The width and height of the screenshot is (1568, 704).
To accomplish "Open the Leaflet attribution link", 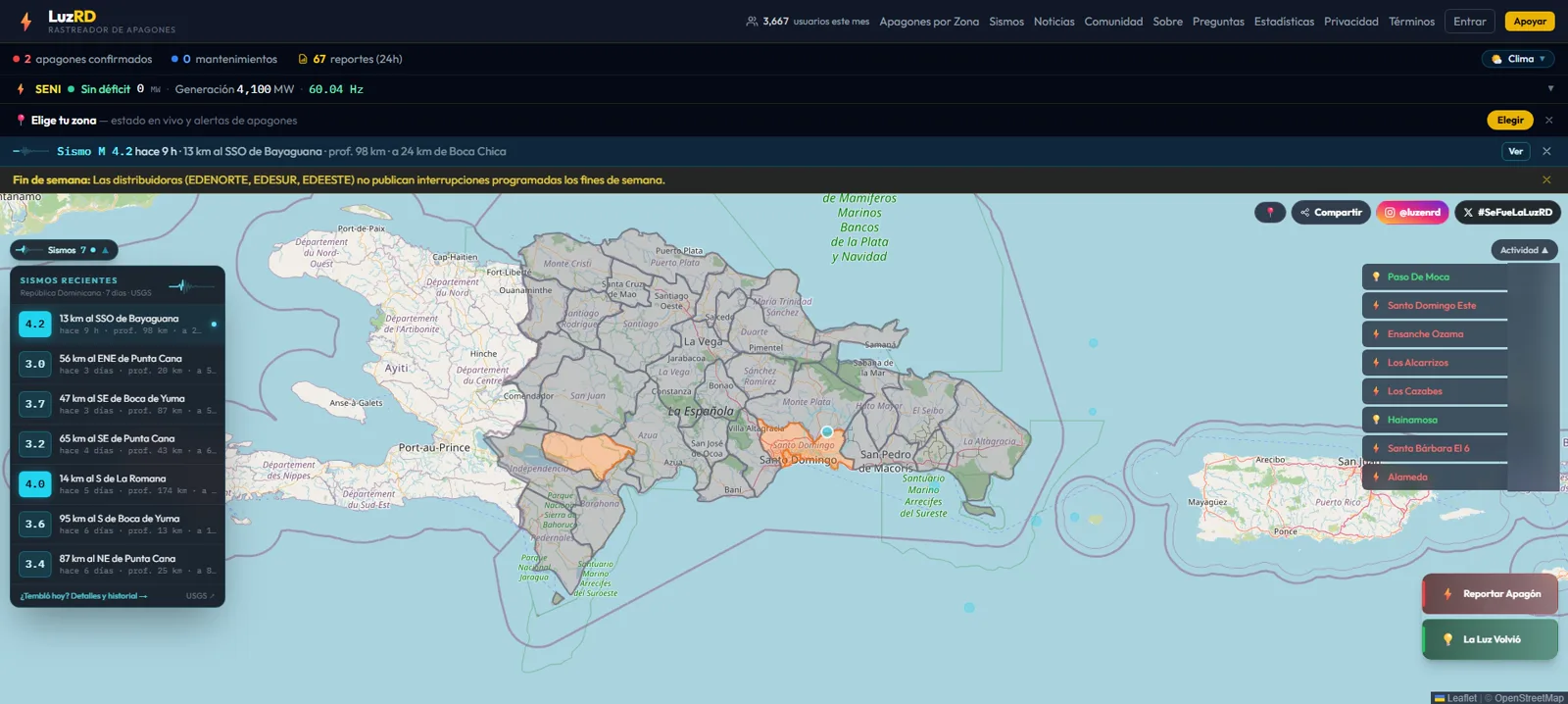I will click(x=1455, y=698).
